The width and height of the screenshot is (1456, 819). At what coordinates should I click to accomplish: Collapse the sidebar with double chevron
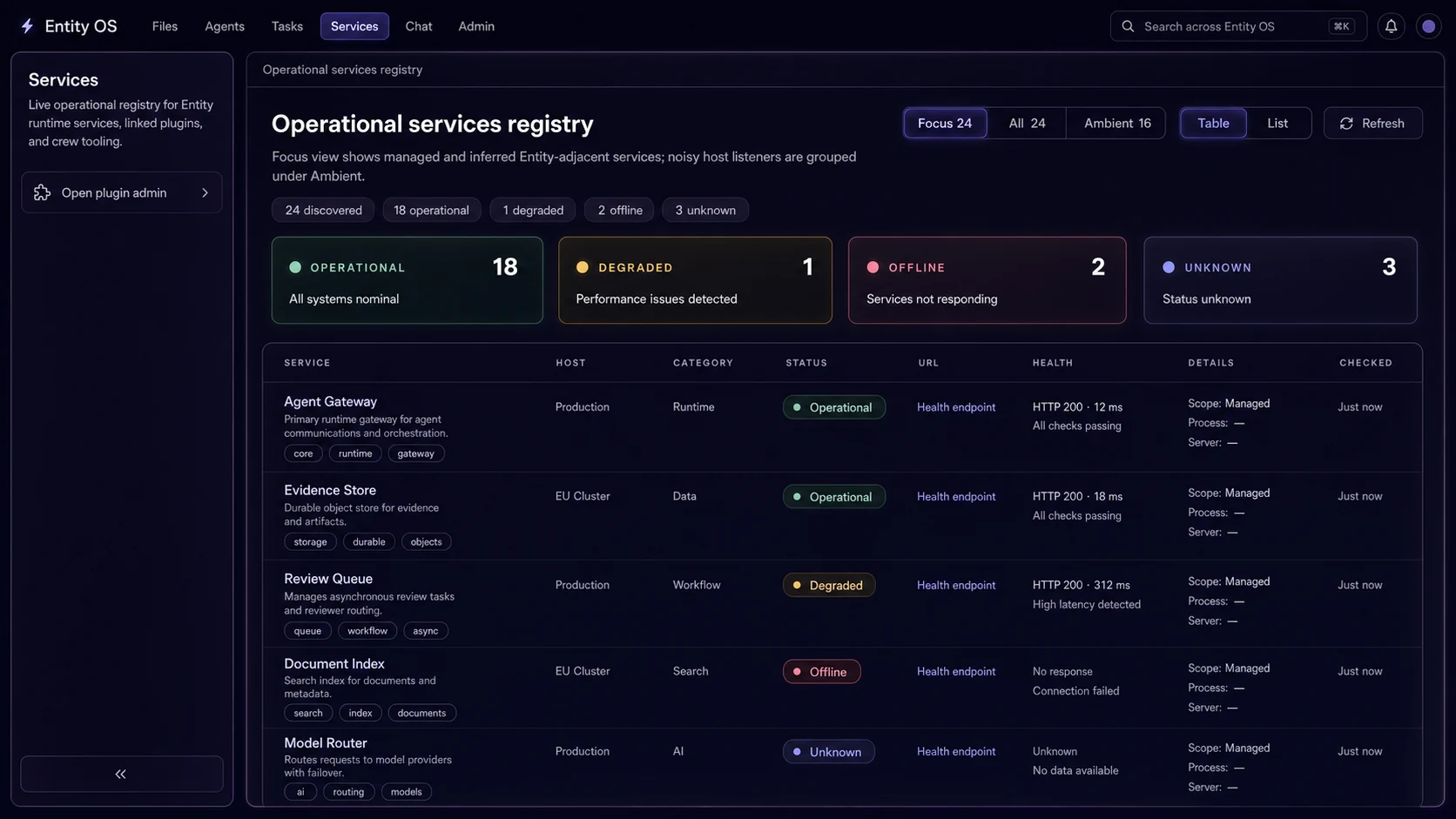tap(121, 774)
